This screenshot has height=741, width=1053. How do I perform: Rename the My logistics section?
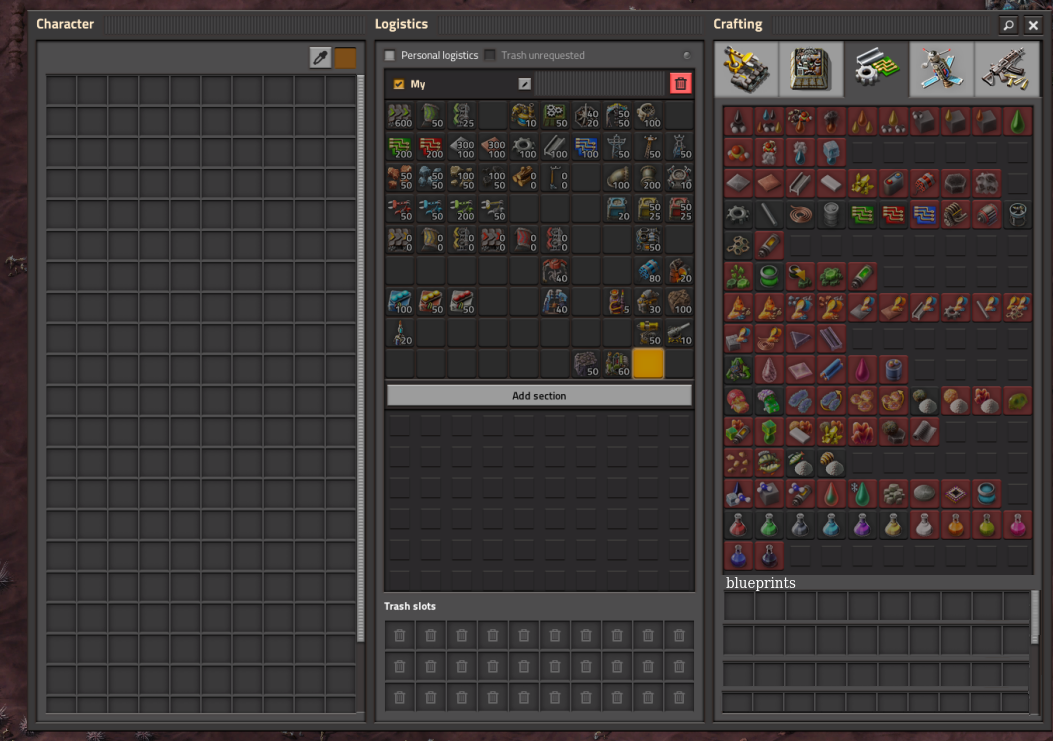point(524,84)
